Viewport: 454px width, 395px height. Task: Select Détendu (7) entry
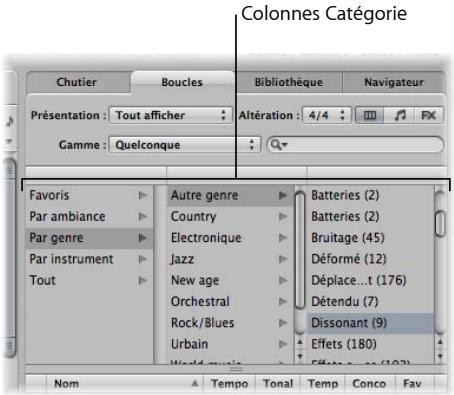click(371, 302)
